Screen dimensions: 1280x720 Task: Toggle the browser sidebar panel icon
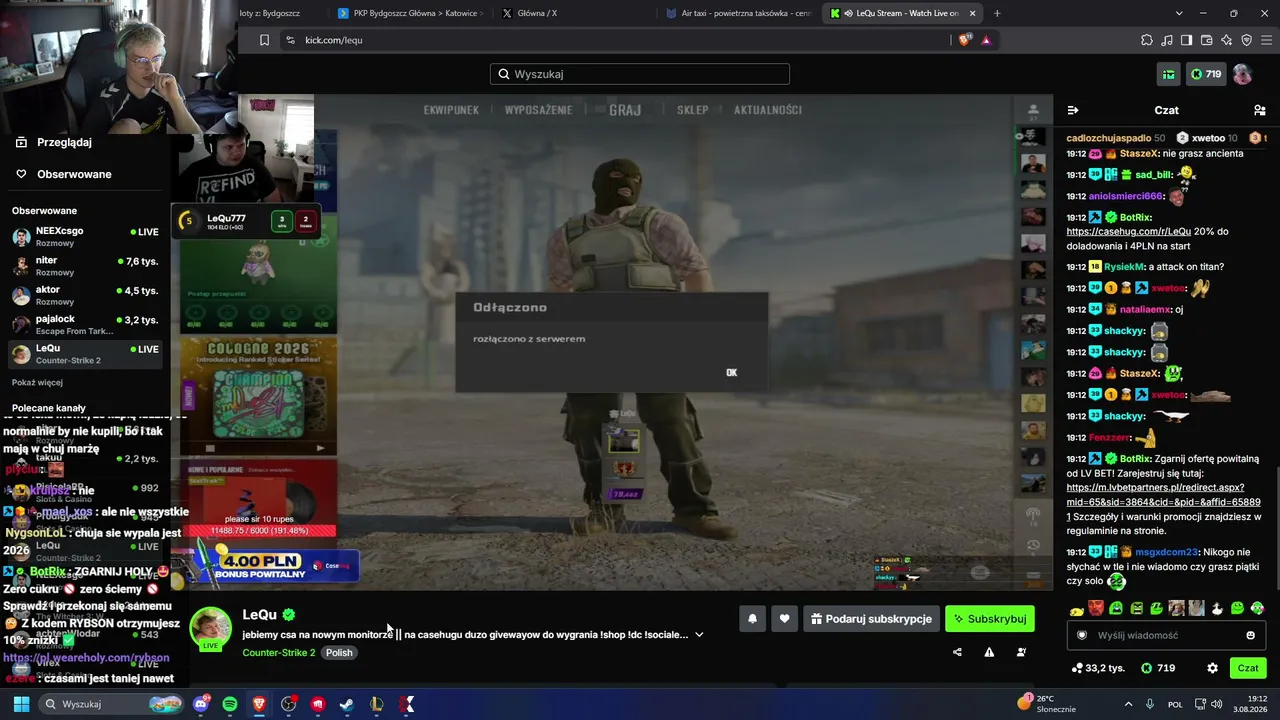[x=1186, y=40]
